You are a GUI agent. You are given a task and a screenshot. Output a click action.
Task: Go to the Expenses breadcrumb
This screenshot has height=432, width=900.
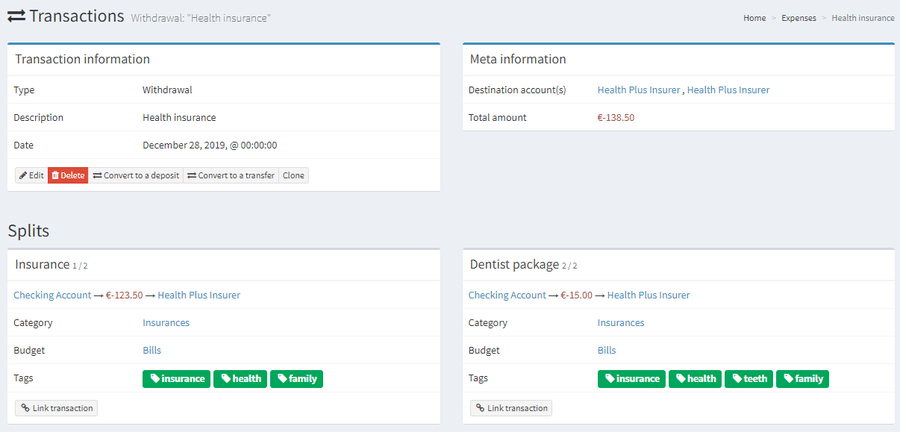coord(798,18)
